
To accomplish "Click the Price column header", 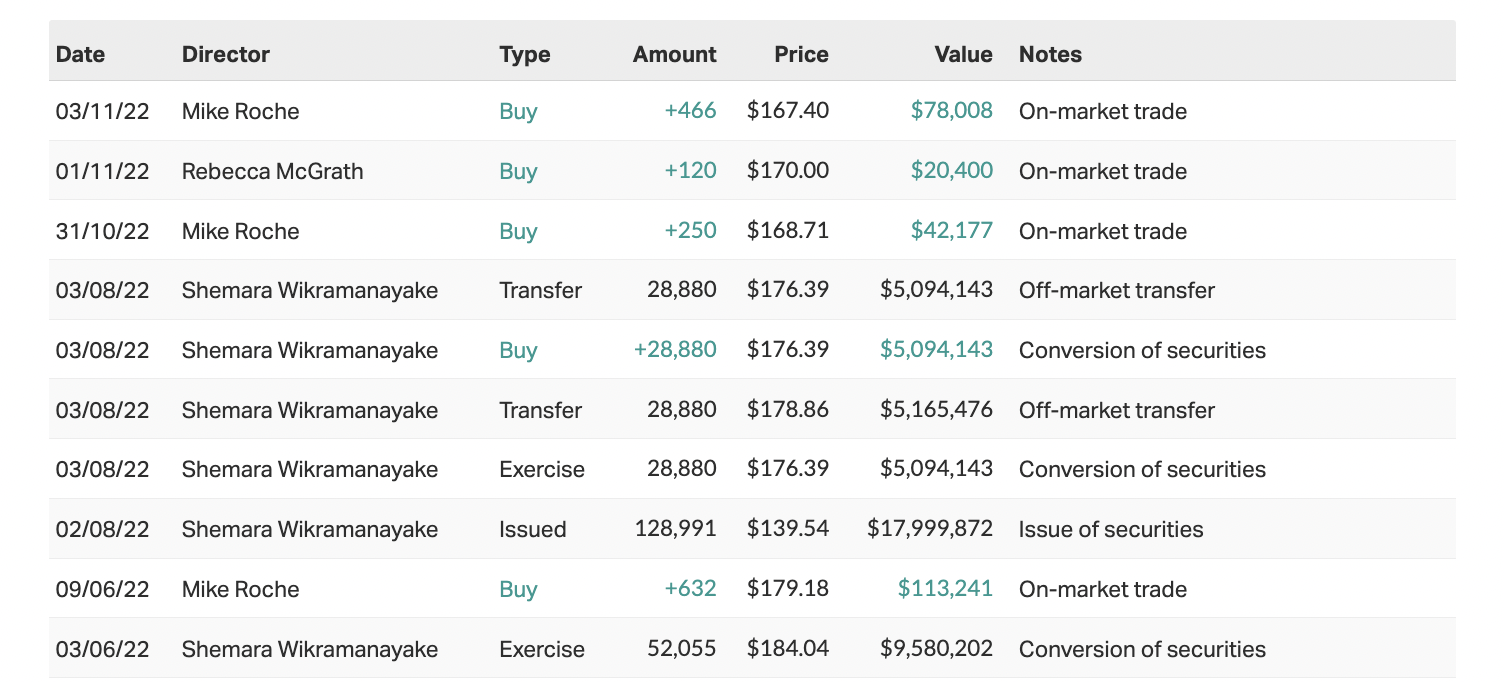I will [801, 54].
